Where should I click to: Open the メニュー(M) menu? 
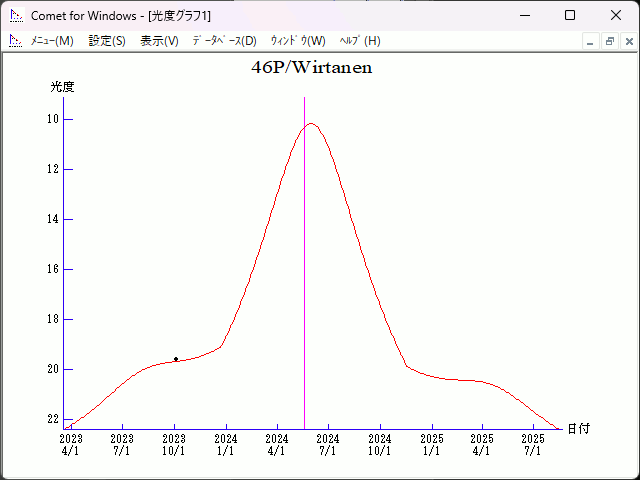pyautogui.click(x=52, y=41)
